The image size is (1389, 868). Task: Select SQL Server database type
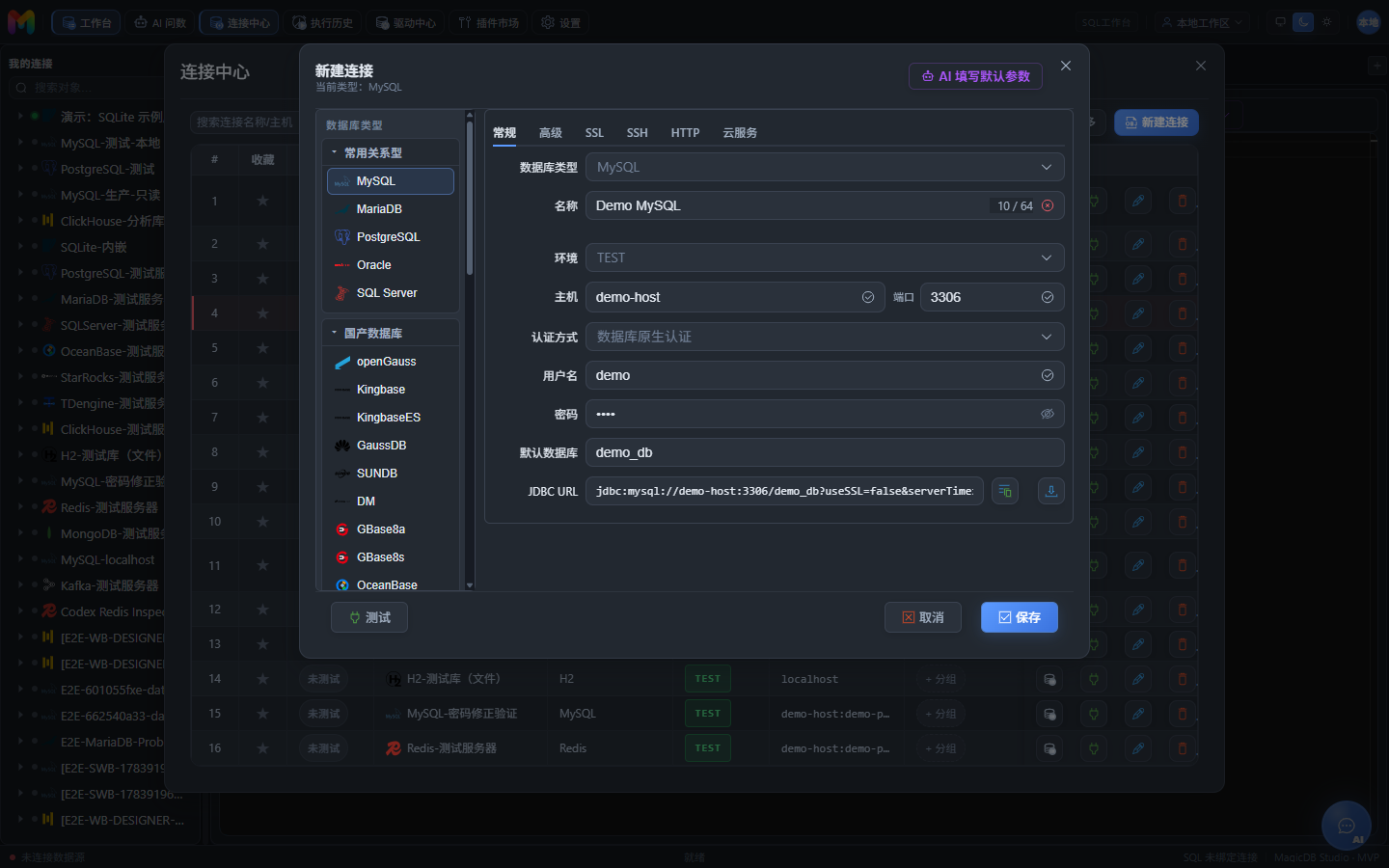point(391,293)
